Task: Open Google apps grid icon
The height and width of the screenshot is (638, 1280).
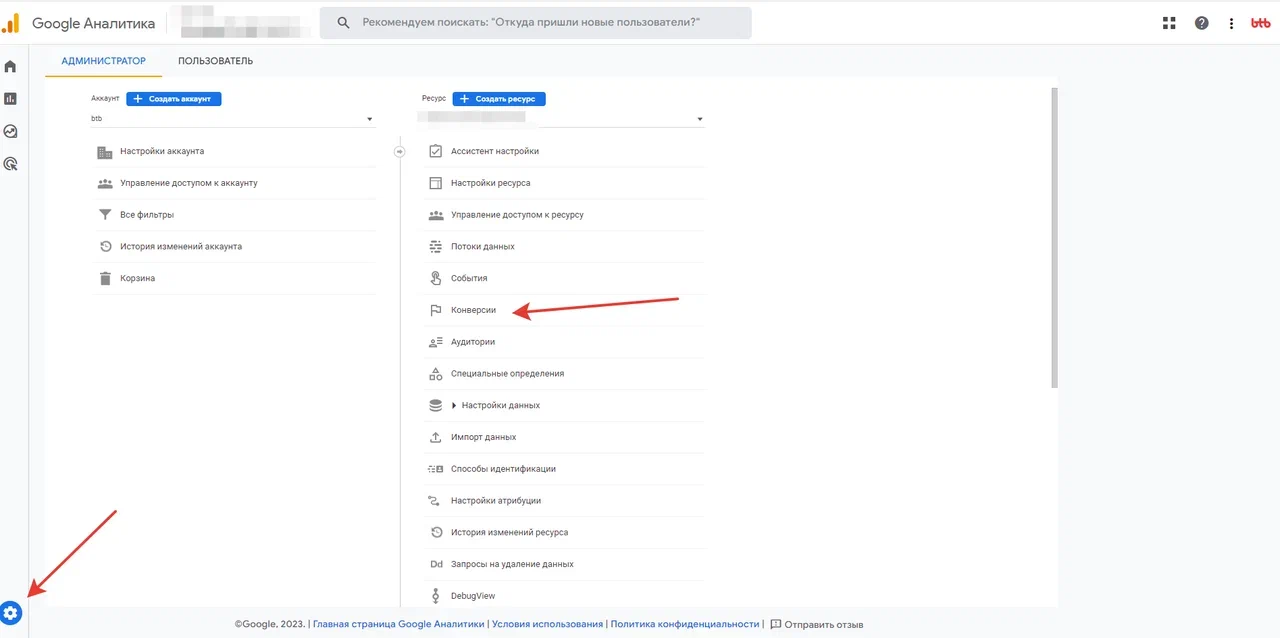Action: click(x=1169, y=23)
